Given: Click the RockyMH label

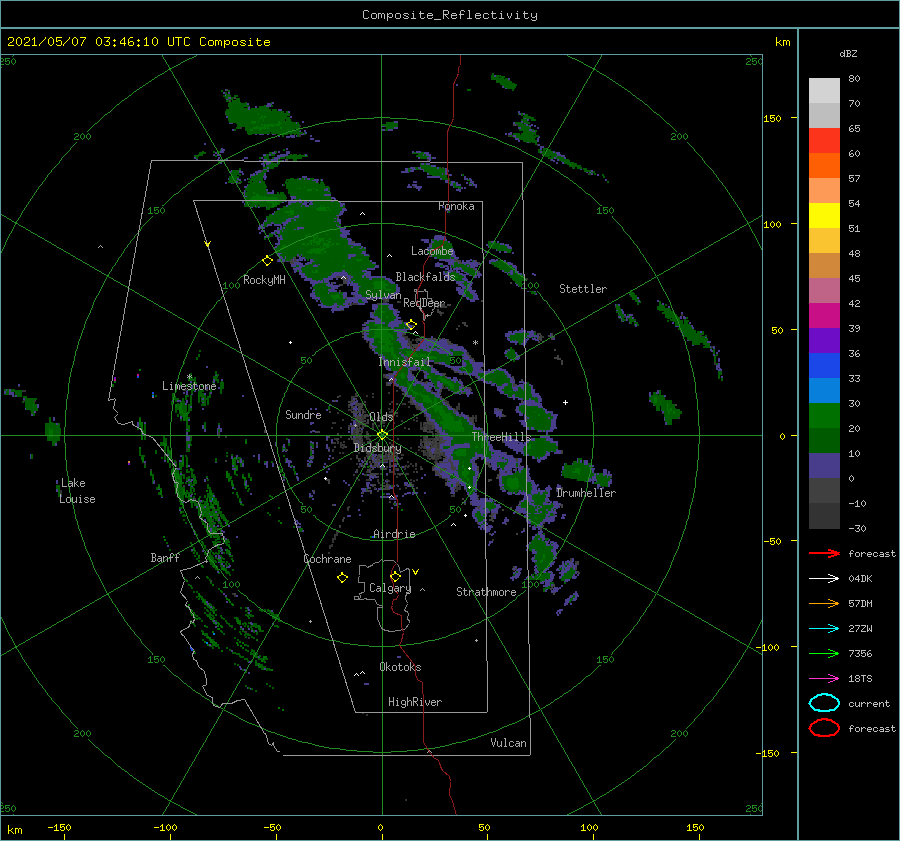Looking at the screenshot, I should (264, 280).
